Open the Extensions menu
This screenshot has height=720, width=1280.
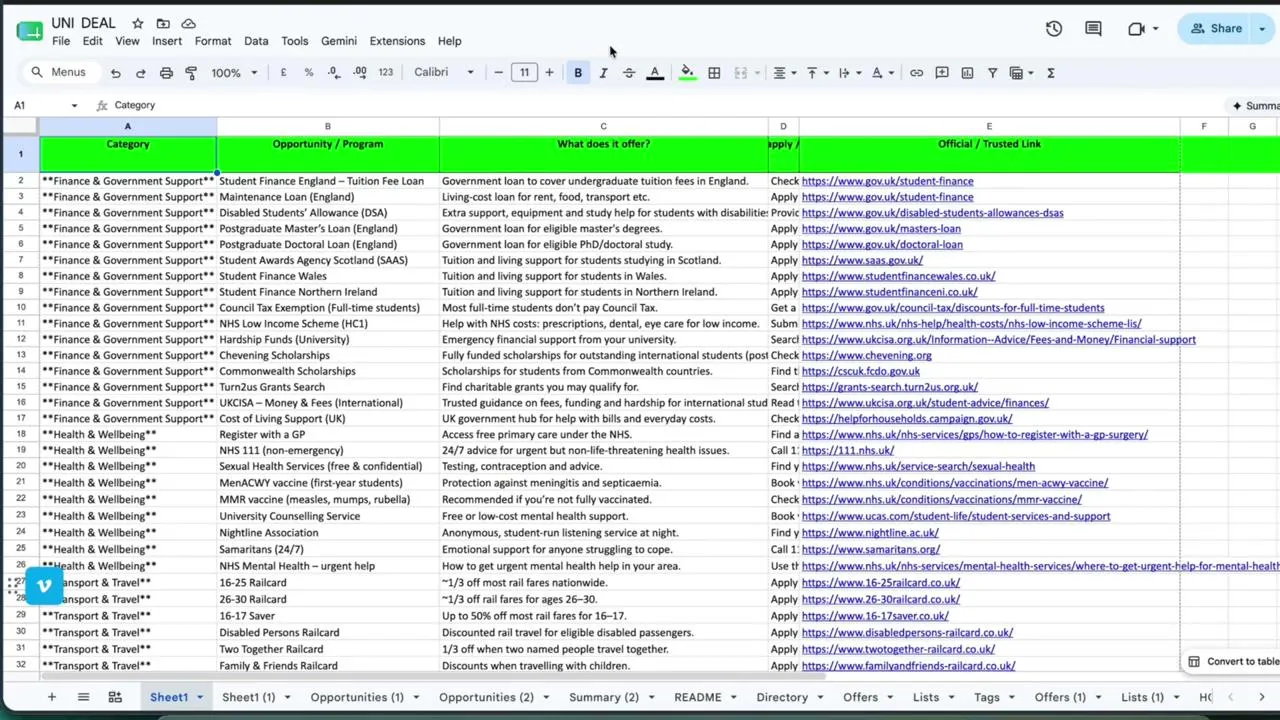click(397, 41)
